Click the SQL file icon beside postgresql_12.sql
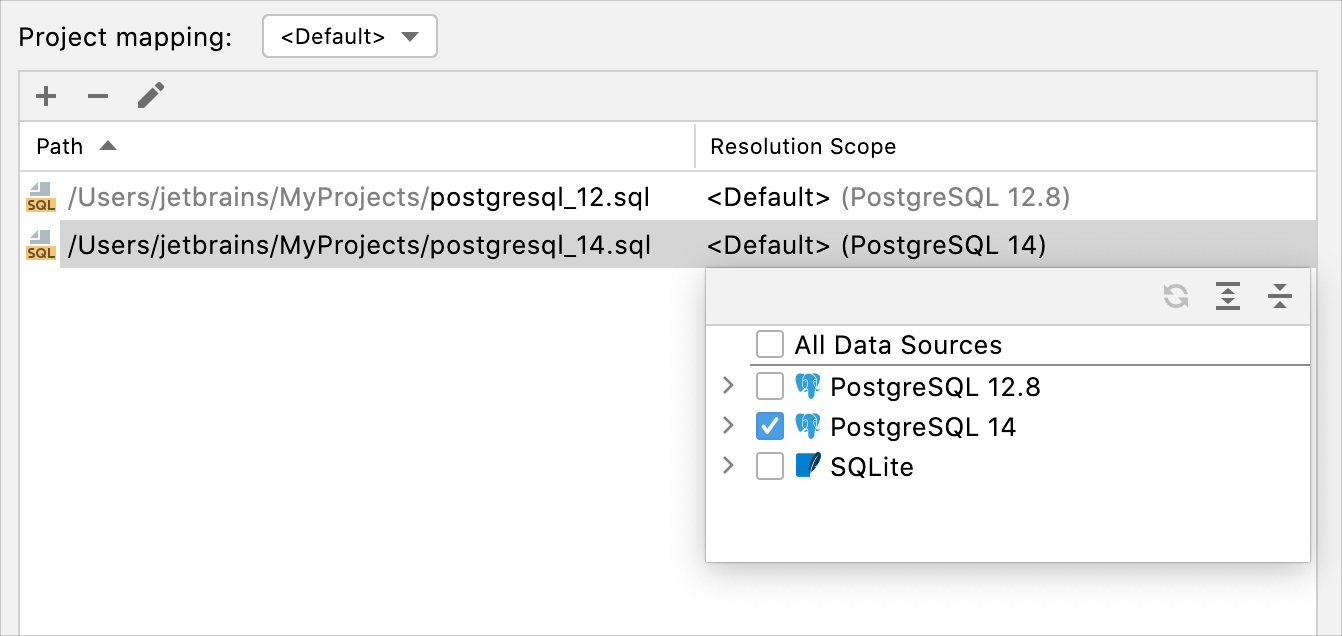This screenshot has width=1342, height=636. coord(40,197)
